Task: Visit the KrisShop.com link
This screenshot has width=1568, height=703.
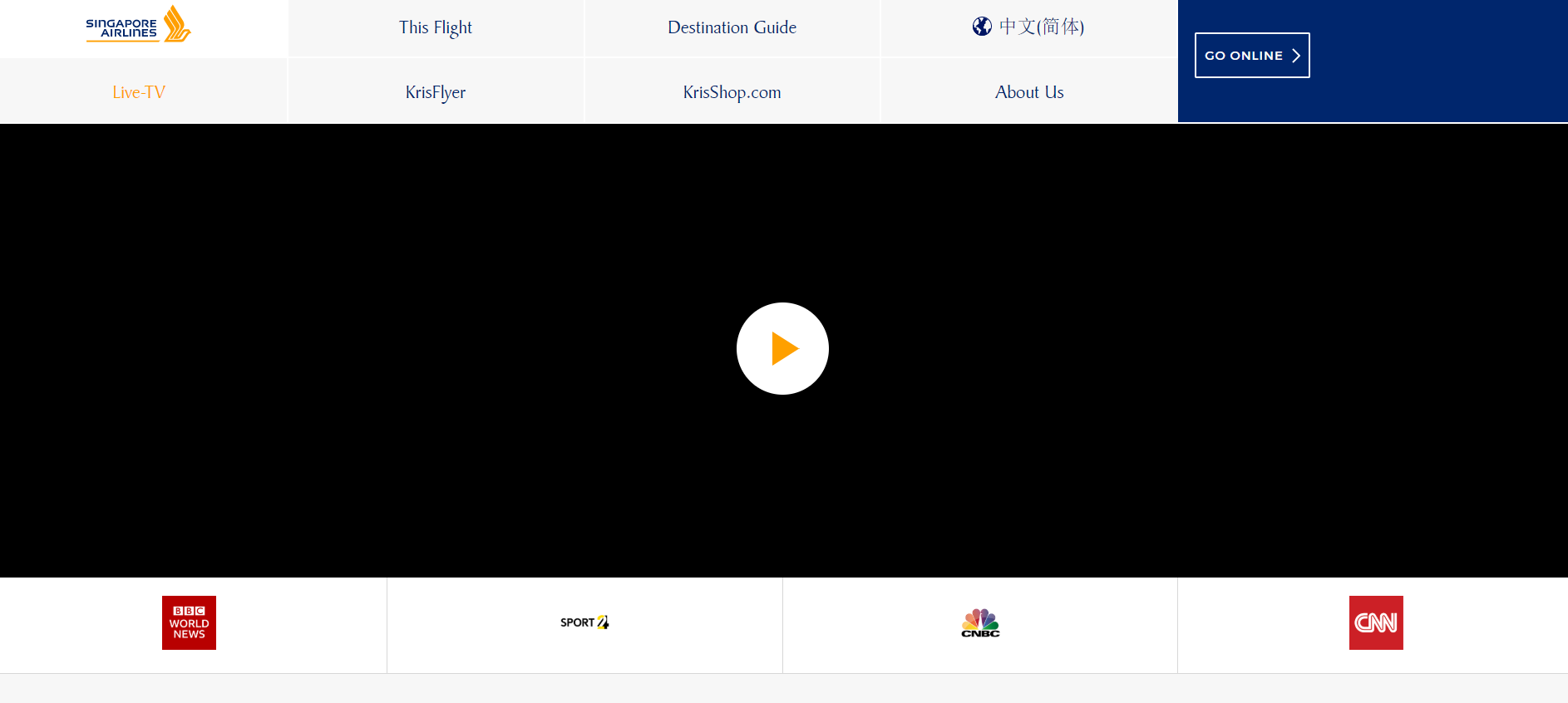Action: pyautogui.click(x=732, y=92)
